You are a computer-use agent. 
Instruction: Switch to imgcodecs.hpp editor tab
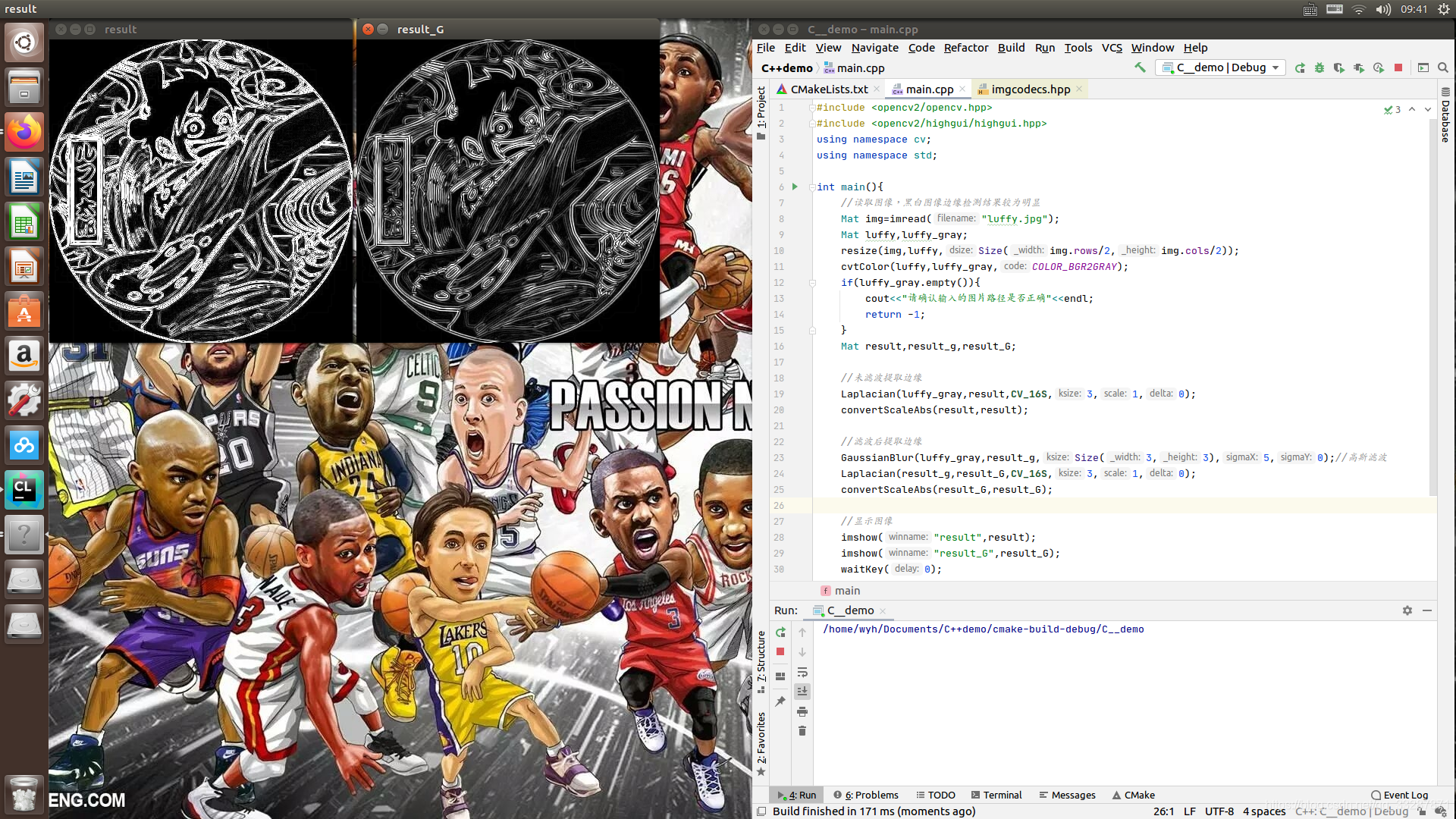1030,89
